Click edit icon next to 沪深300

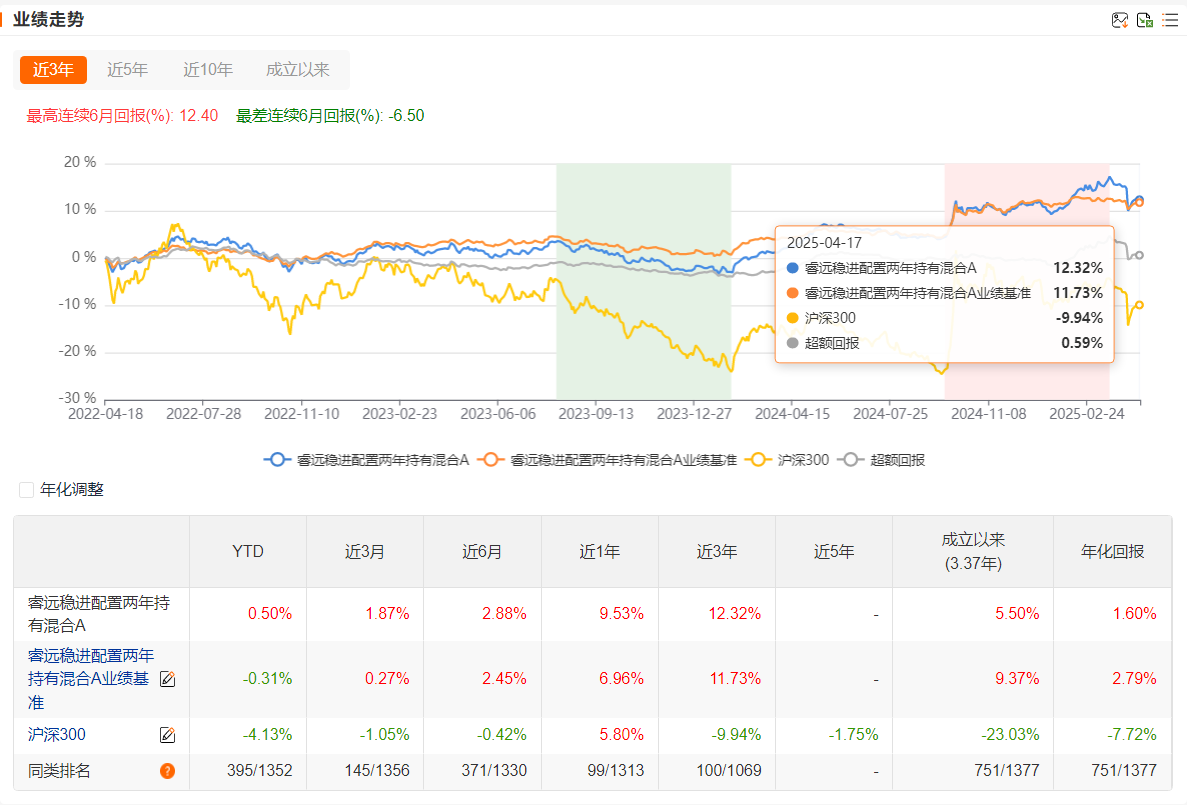(167, 735)
